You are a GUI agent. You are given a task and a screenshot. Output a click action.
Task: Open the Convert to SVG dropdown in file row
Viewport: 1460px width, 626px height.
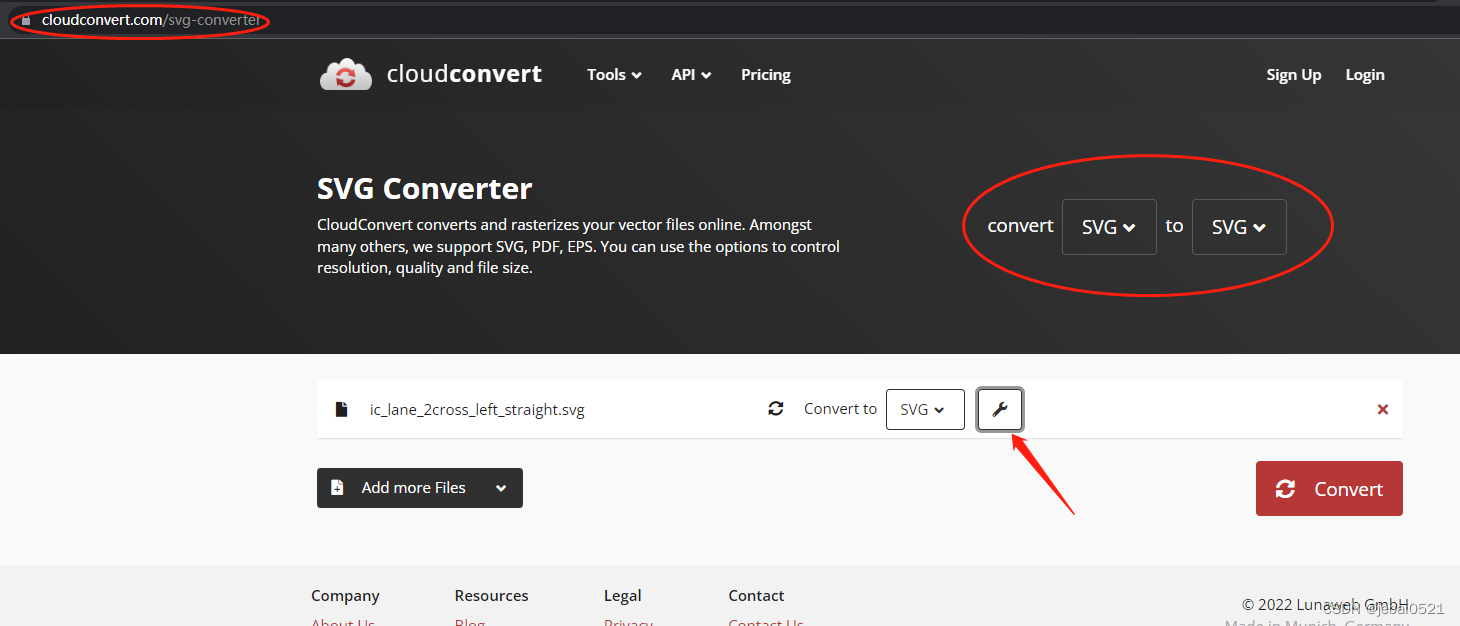click(x=925, y=409)
